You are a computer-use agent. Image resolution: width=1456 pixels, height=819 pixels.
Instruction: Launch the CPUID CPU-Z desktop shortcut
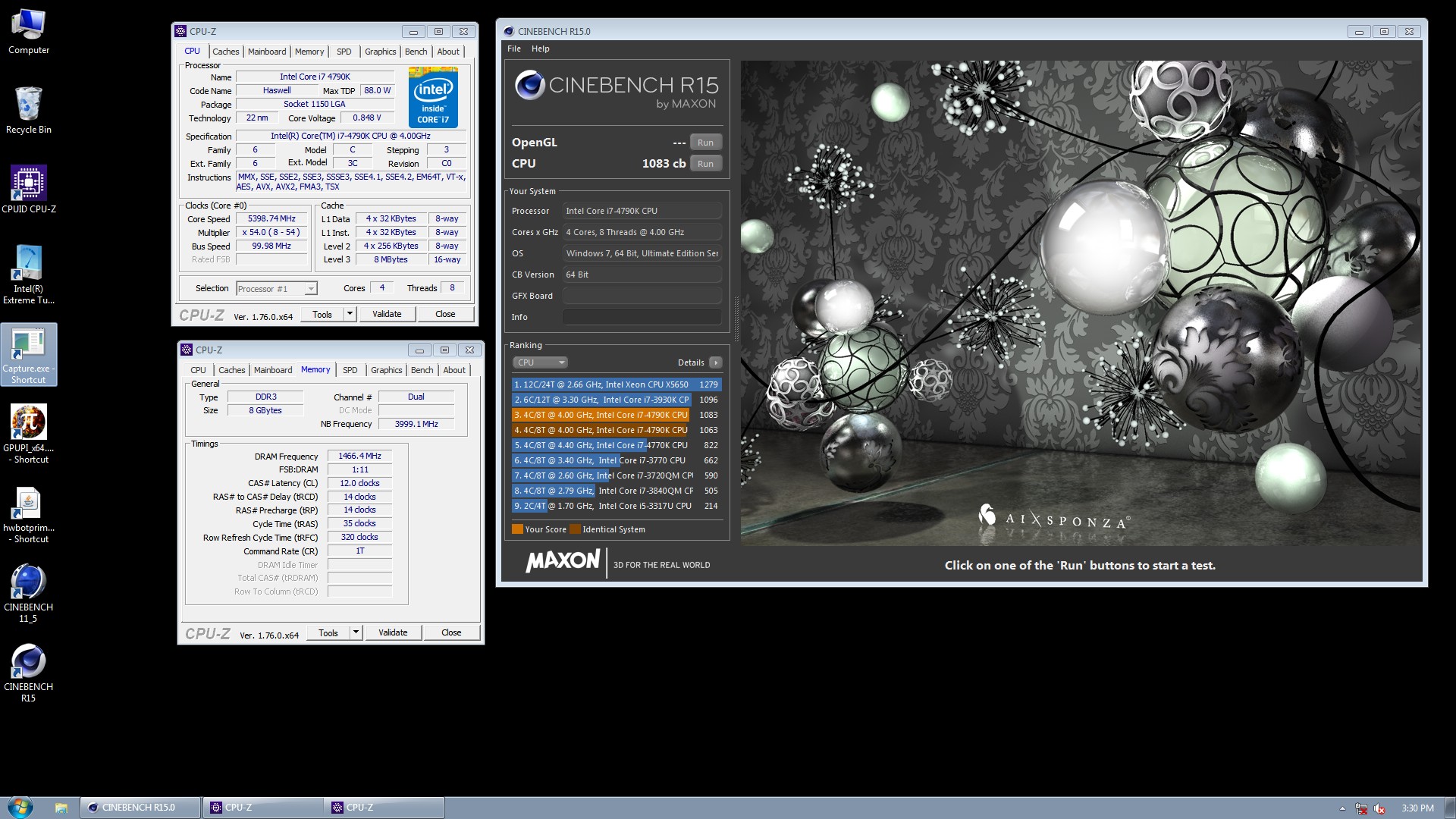29,190
